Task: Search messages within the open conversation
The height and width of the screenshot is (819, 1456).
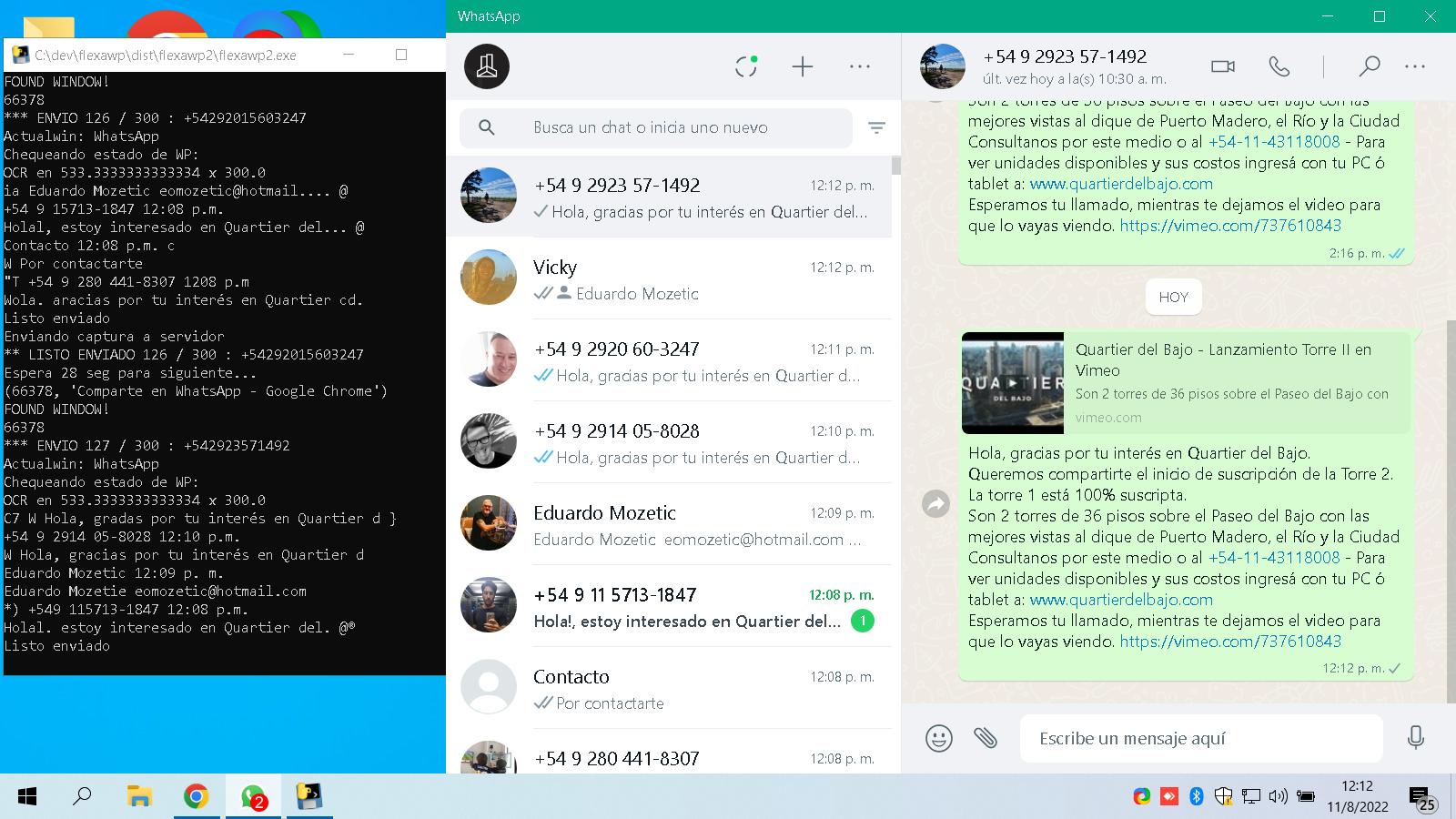Action: pos(1369,66)
